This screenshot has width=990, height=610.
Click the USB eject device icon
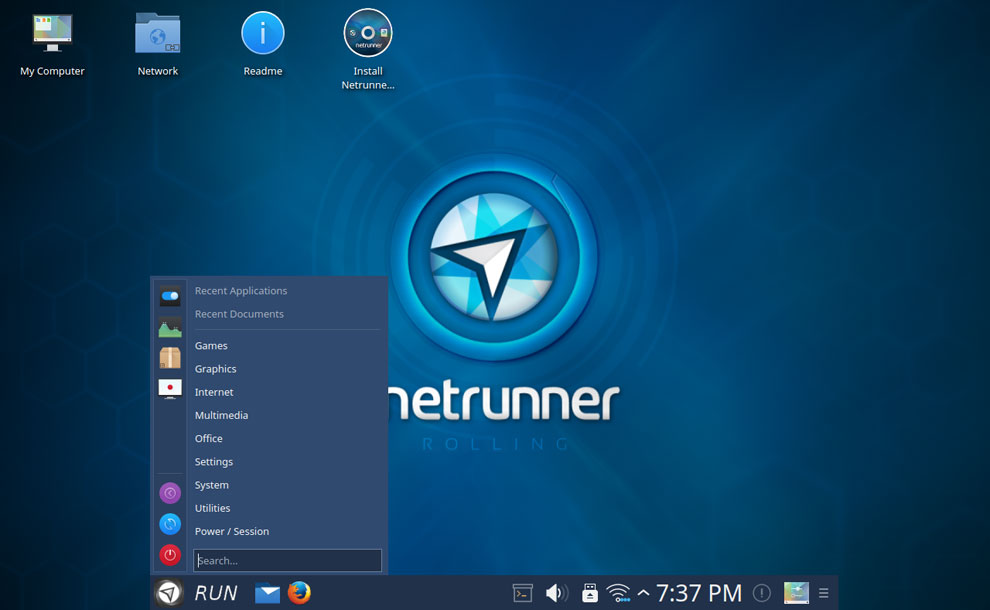pos(590,593)
